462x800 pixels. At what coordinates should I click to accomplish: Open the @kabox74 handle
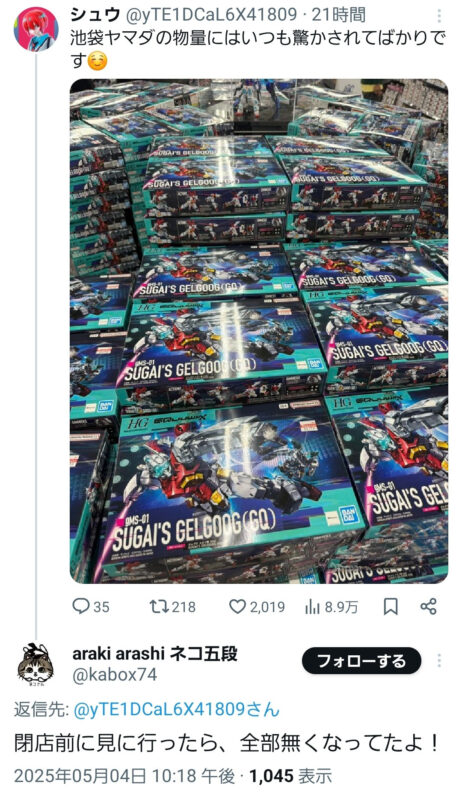pos(115,674)
